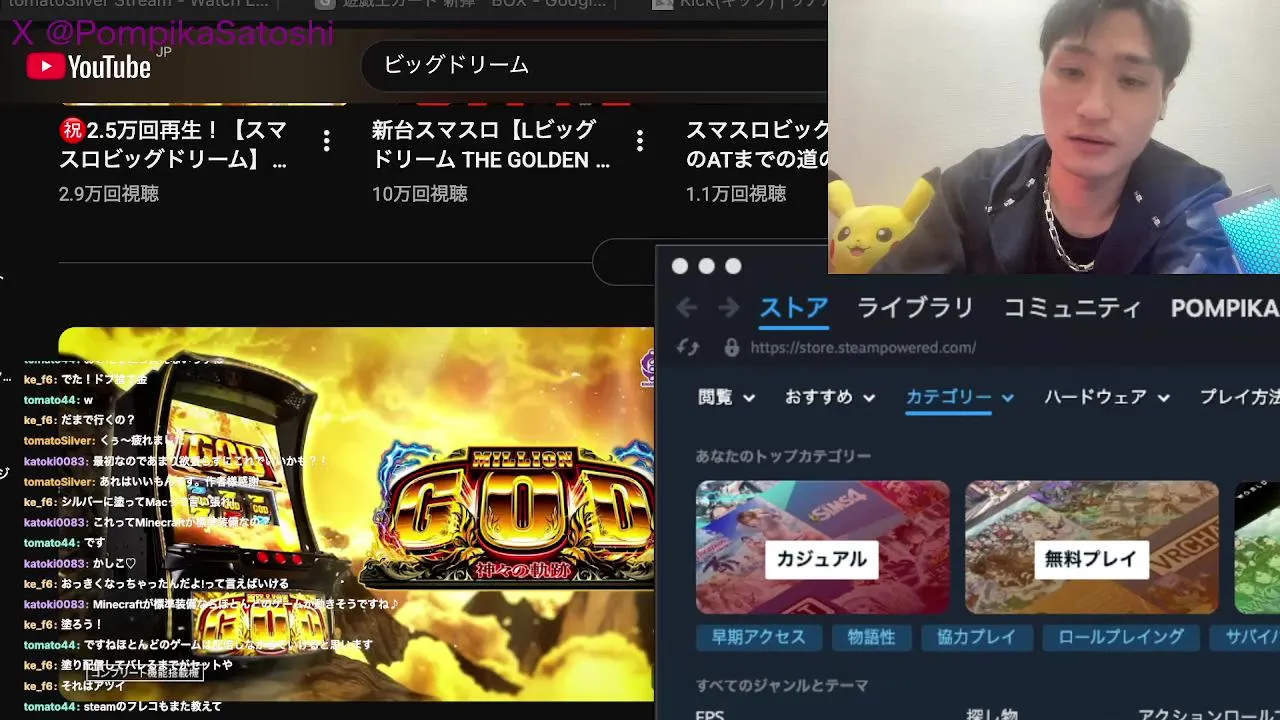Image resolution: width=1280 pixels, height=720 pixels.
Task: Switch to the 遊戯王カード Google browser tab
Action: click(x=460, y=5)
